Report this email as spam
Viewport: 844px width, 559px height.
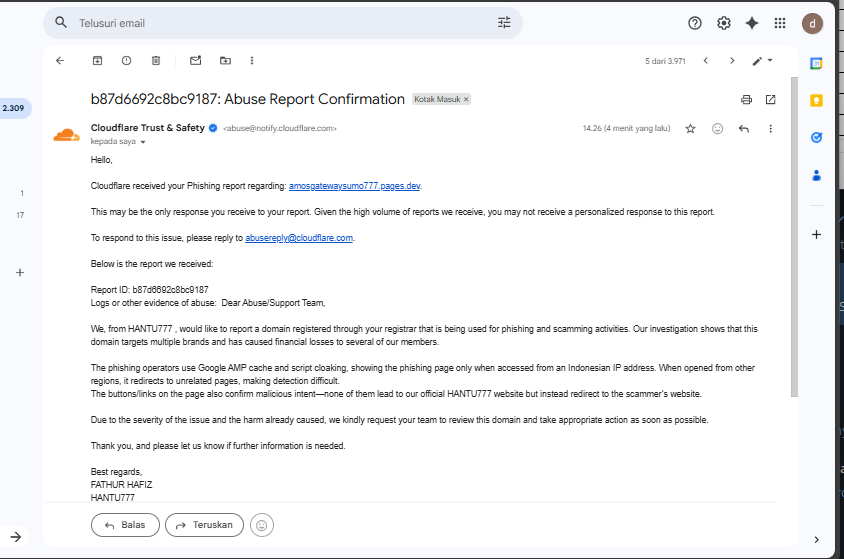126,61
